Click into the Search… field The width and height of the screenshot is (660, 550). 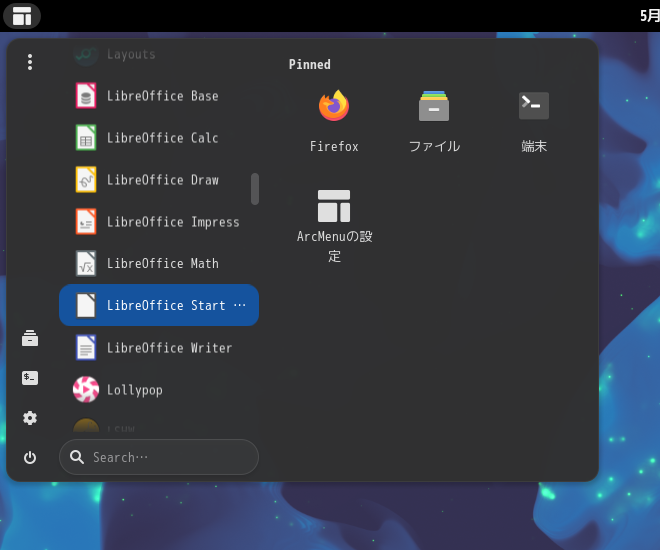tap(159, 457)
